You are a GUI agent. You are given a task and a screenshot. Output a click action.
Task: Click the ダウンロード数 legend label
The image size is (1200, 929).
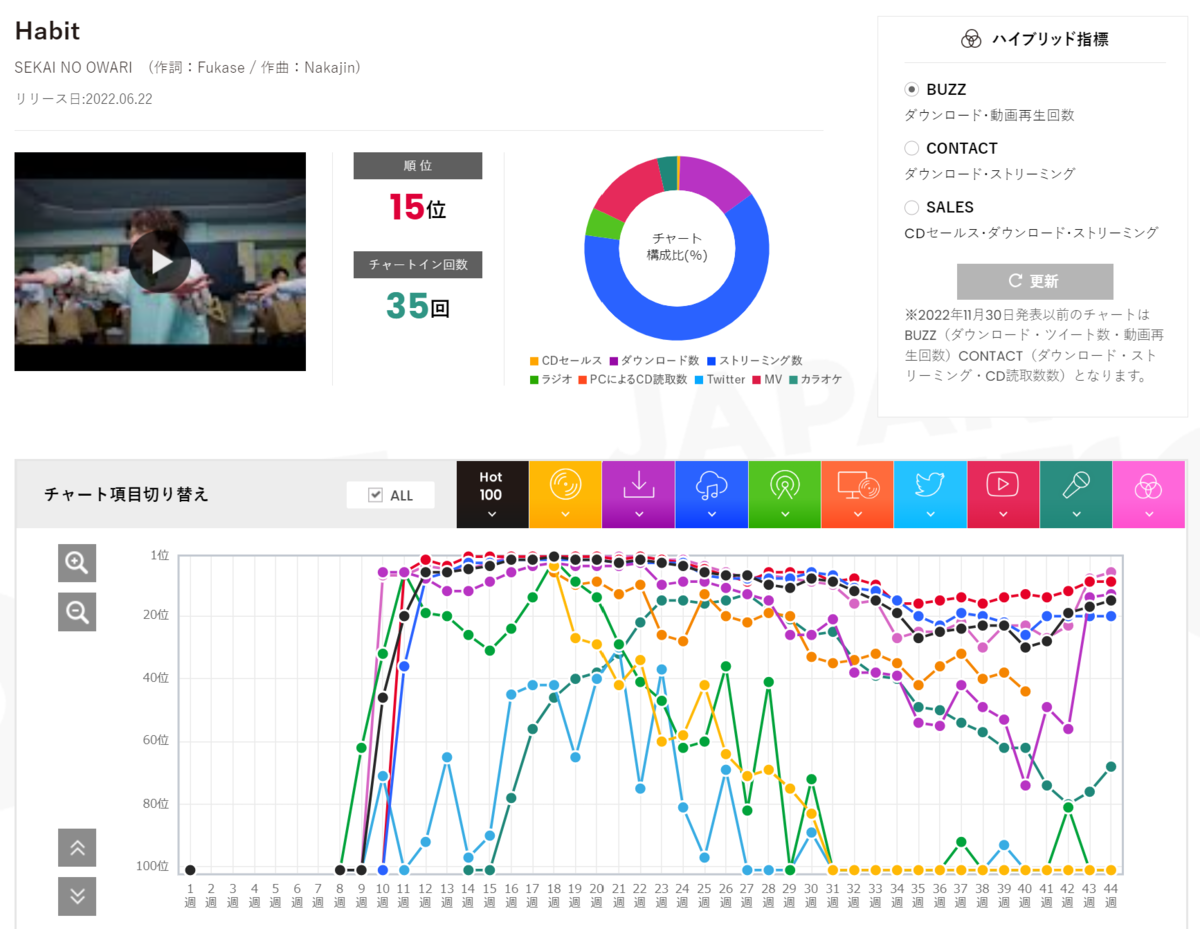click(x=659, y=361)
